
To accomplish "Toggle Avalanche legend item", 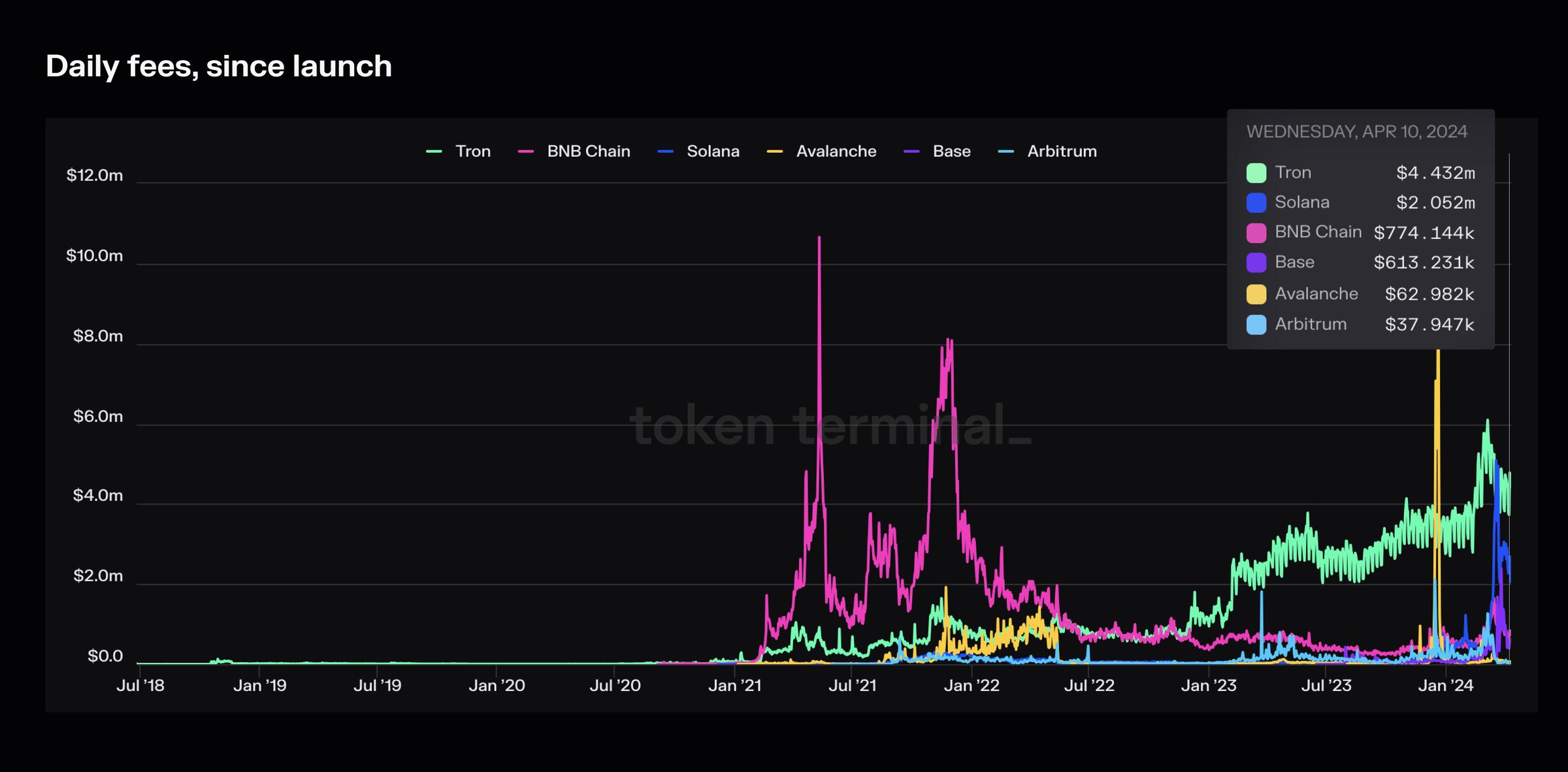I will click(836, 152).
